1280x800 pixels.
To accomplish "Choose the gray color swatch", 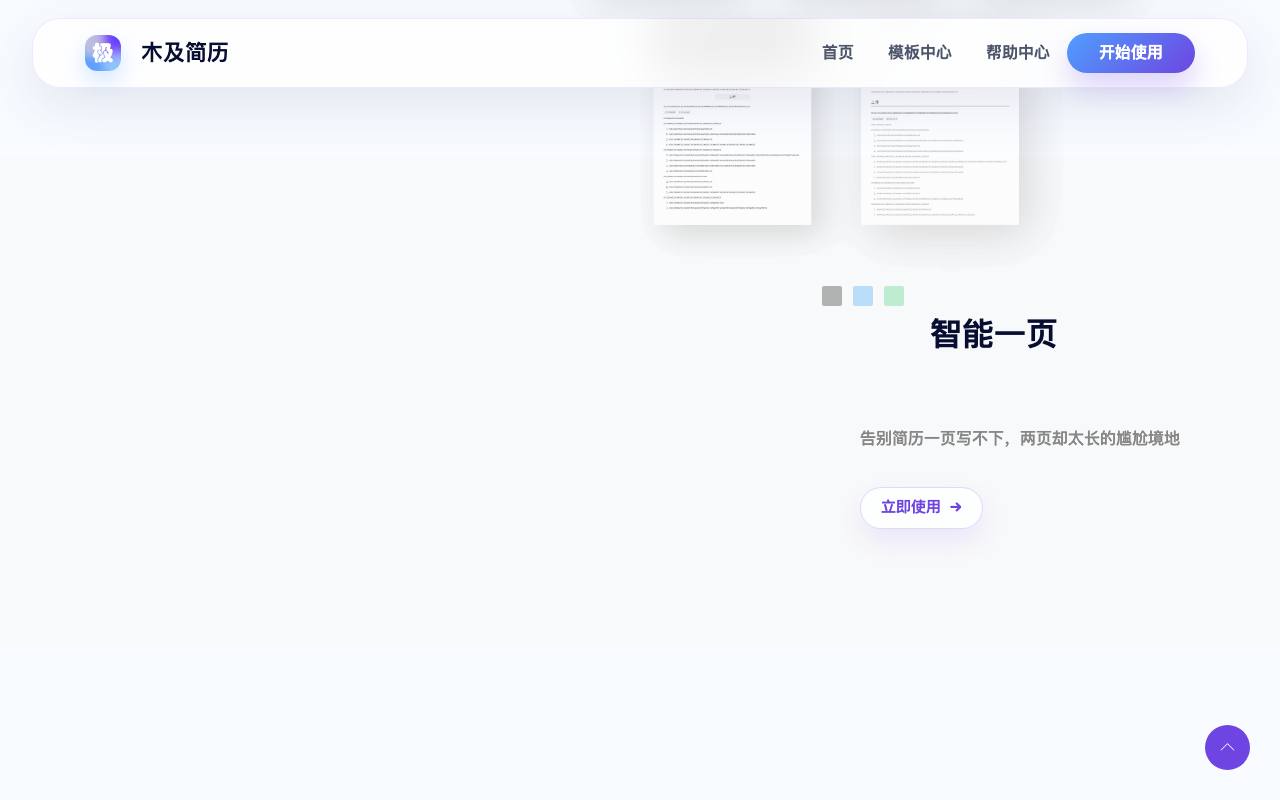I will click(x=832, y=296).
